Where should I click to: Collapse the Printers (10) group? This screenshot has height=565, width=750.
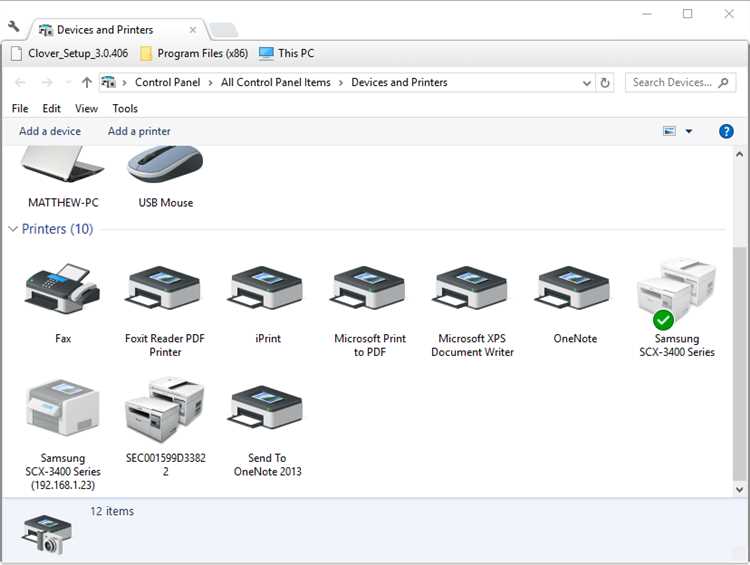[x=13, y=229]
